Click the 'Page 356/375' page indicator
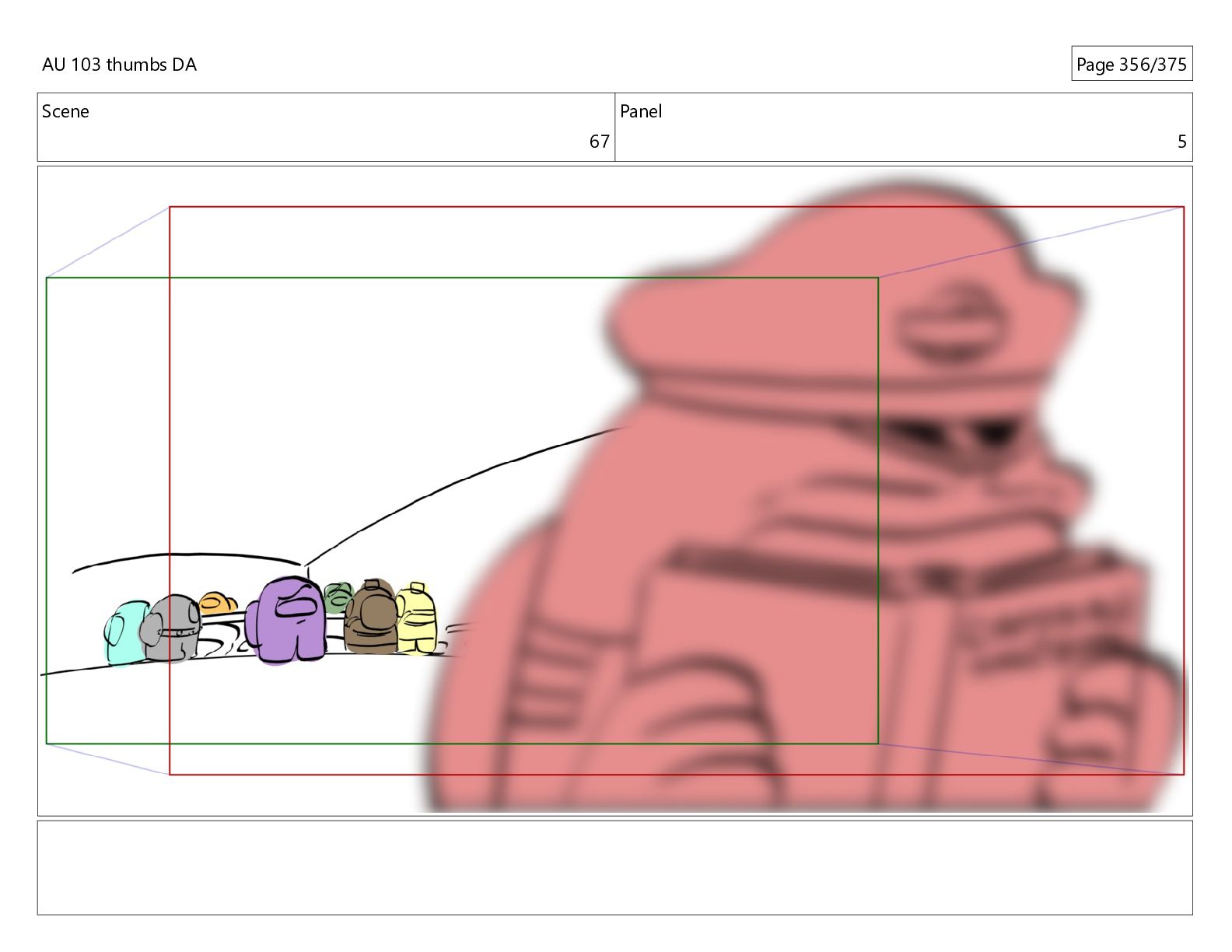 [1131, 65]
